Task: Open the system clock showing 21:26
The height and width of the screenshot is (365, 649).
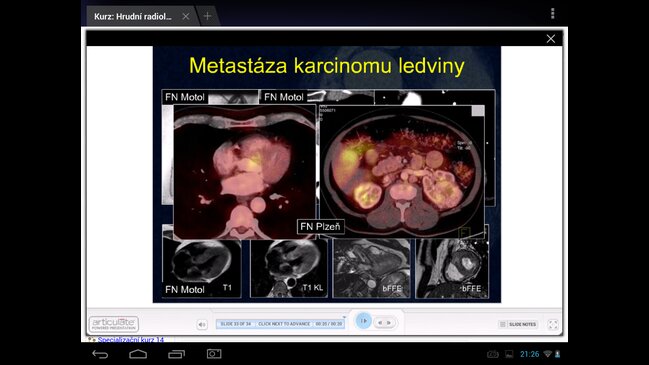Action: (x=529, y=354)
